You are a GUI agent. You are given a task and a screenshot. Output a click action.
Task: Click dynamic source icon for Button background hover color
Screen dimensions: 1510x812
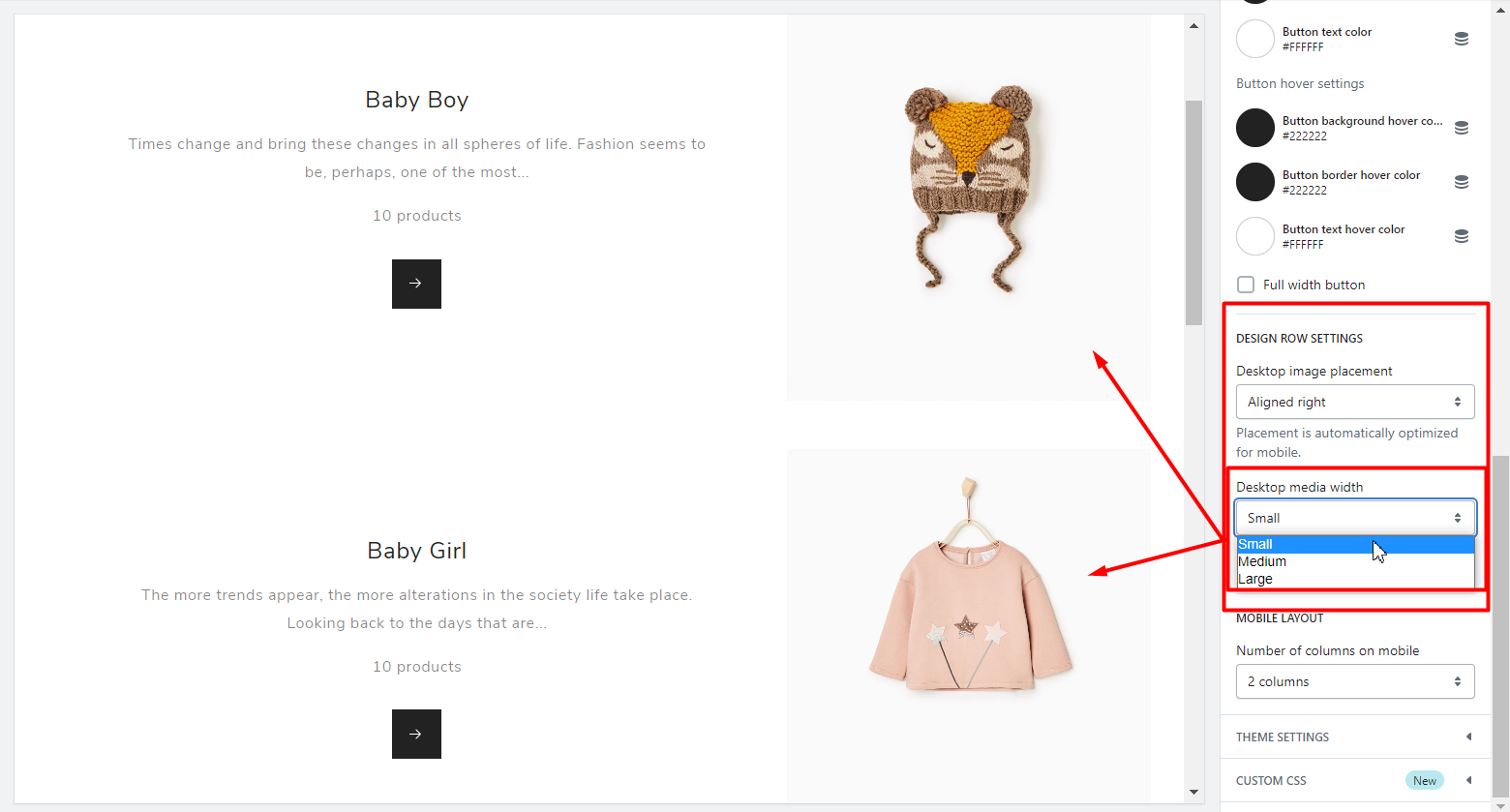1462,128
